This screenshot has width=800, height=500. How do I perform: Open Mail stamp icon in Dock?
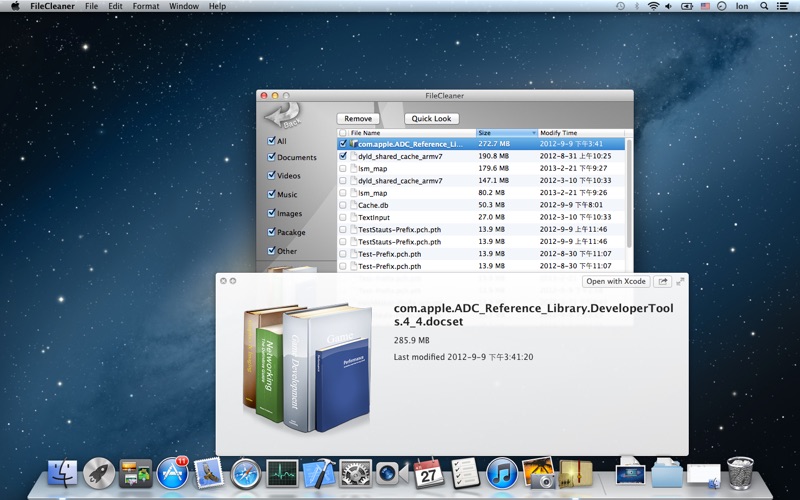[x=208, y=473]
